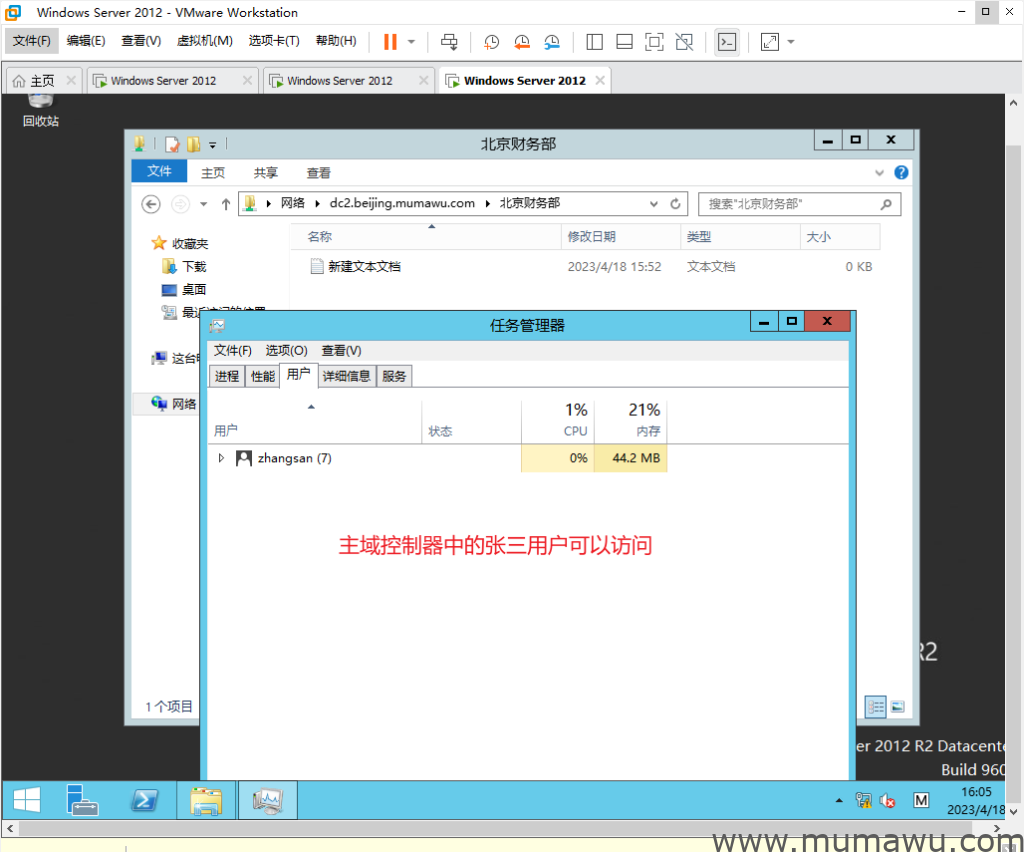Open Explorer 查看 ribbon tab

(319, 172)
